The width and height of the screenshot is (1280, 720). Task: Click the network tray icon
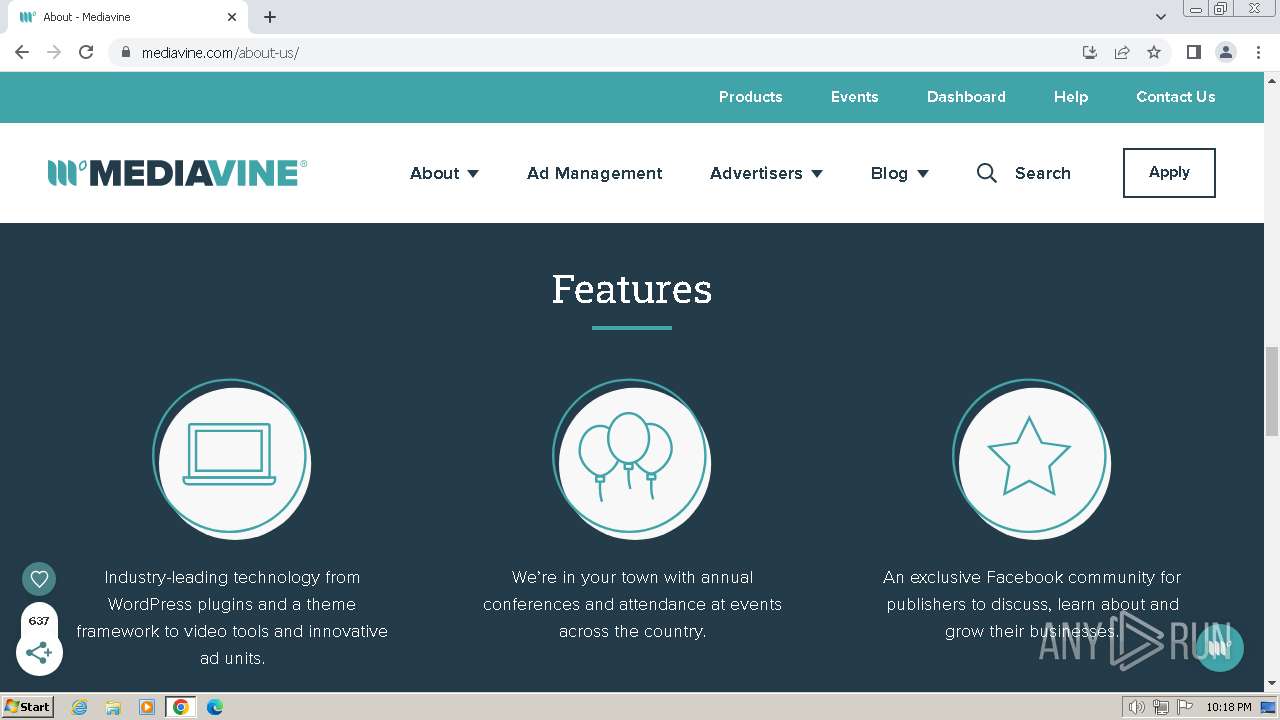tap(1160, 707)
